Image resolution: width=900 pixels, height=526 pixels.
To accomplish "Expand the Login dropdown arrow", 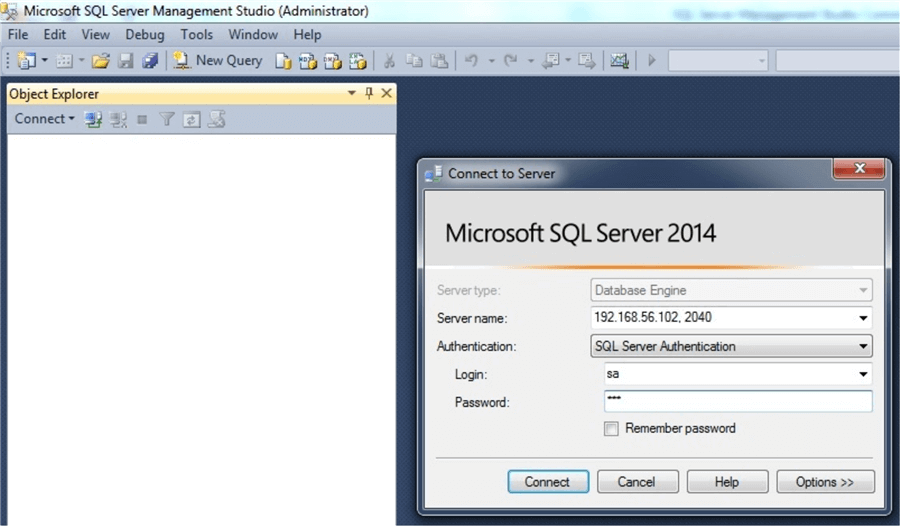I will [863, 374].
